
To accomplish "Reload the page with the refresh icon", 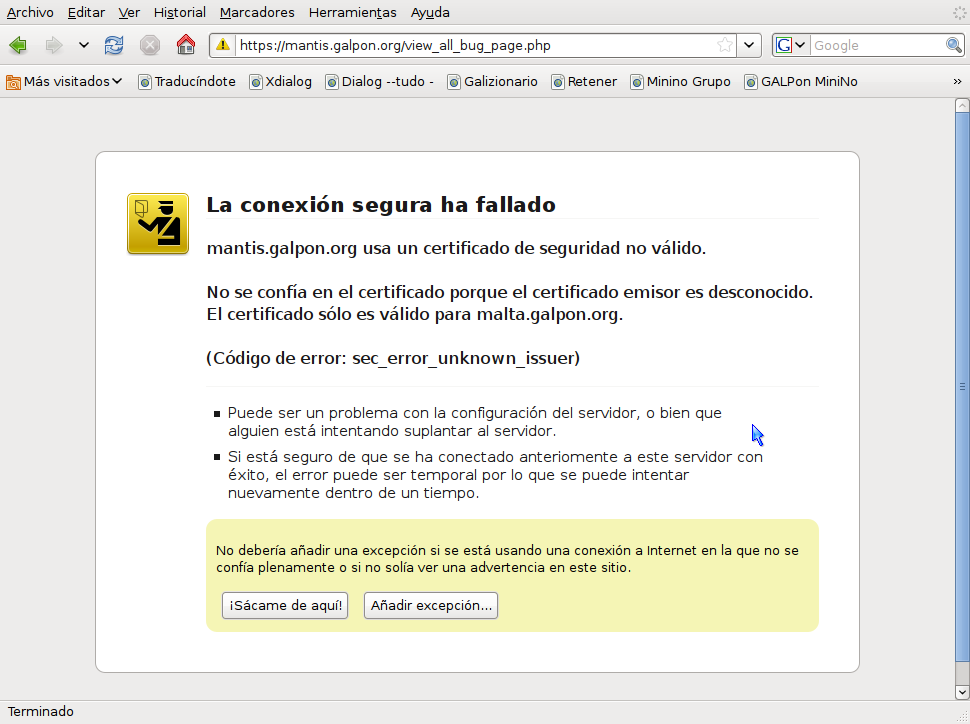I will tap(114, 45).
